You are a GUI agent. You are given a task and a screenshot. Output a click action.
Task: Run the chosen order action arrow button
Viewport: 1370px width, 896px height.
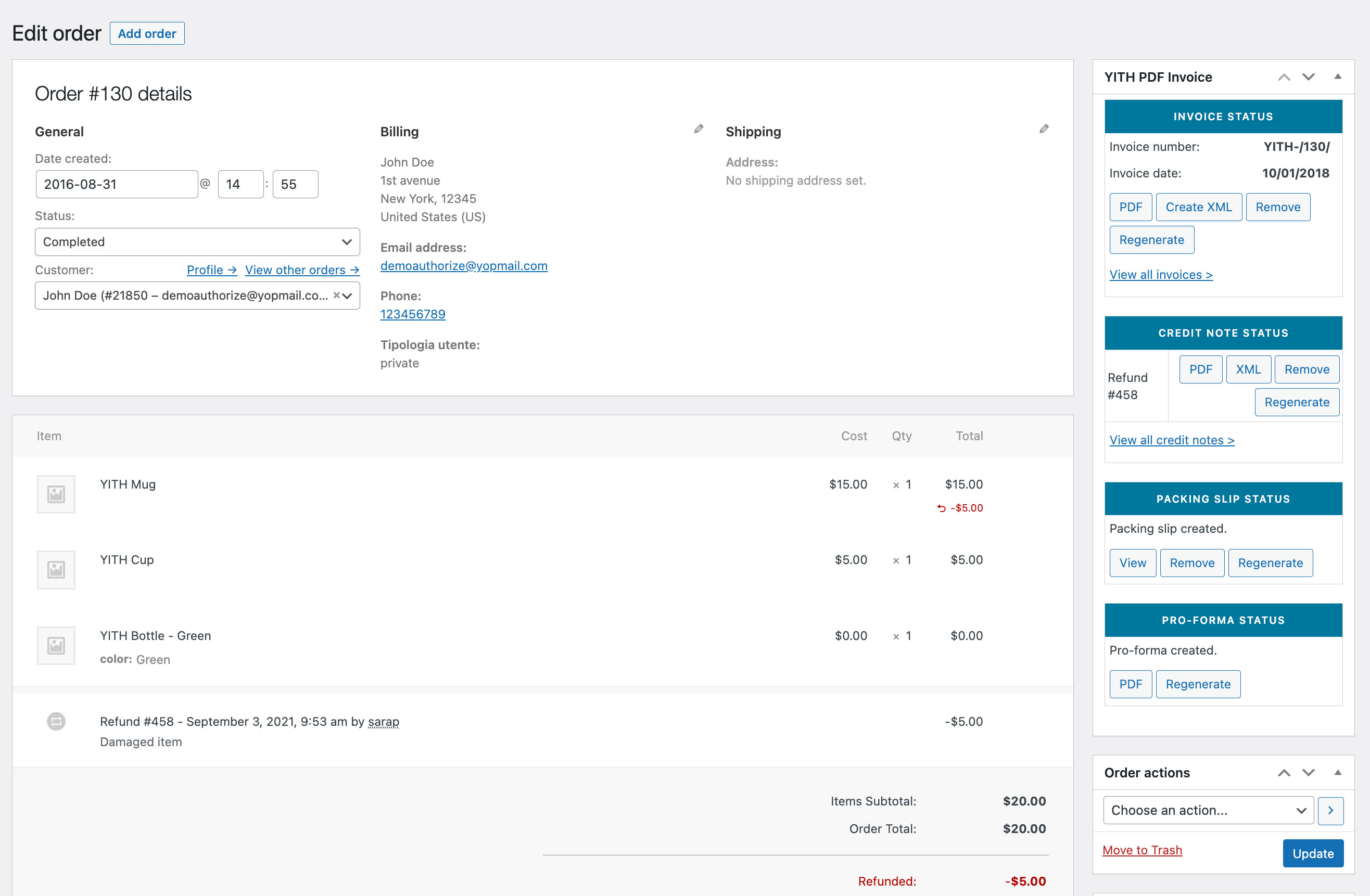(1330, 810)
